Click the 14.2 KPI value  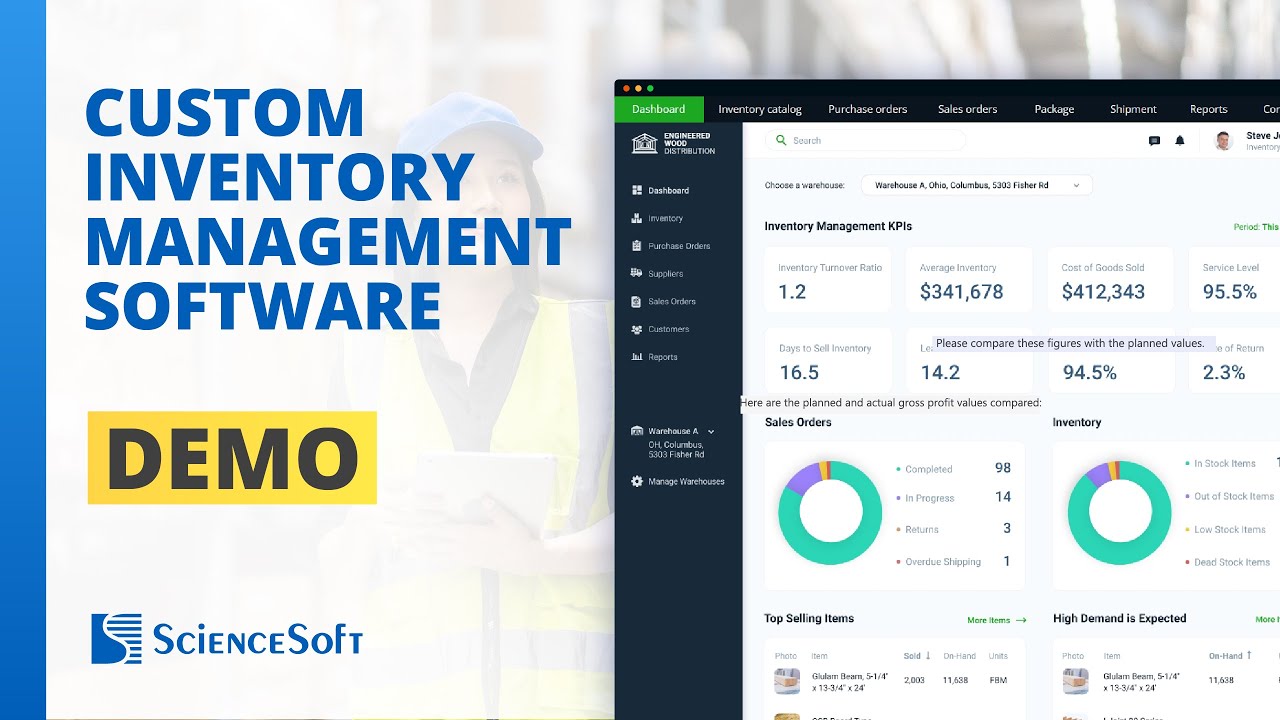(940, 373)
